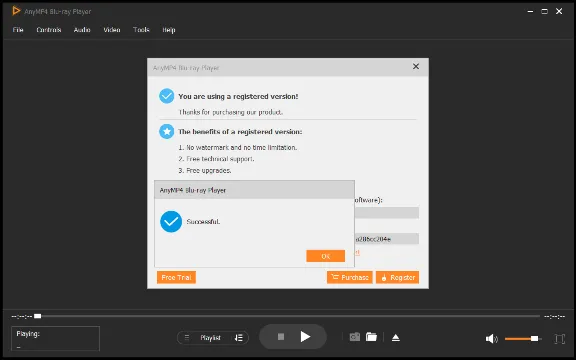Screen dimensions: 576x360
Task: Click the registered version checkmark icon
Action: [x=166, y=96]
